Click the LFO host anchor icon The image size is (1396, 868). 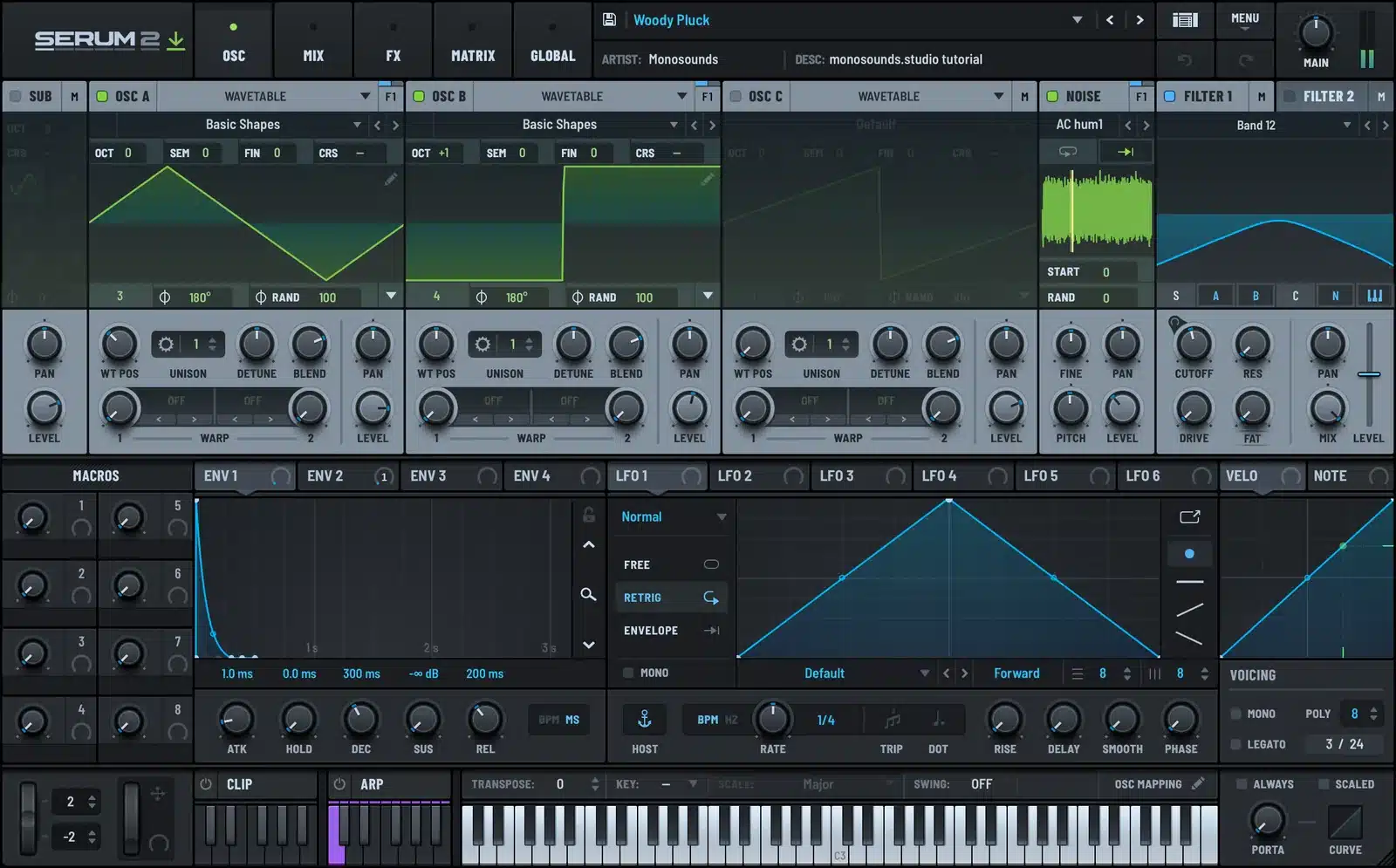pos(645,719)
